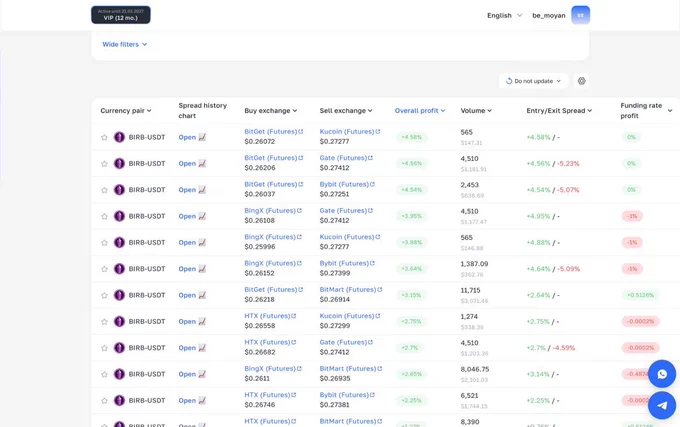The image size is (680, 427).
Task: Favorite the row with buy price $0.26152
Action: (x=104, y=269)
